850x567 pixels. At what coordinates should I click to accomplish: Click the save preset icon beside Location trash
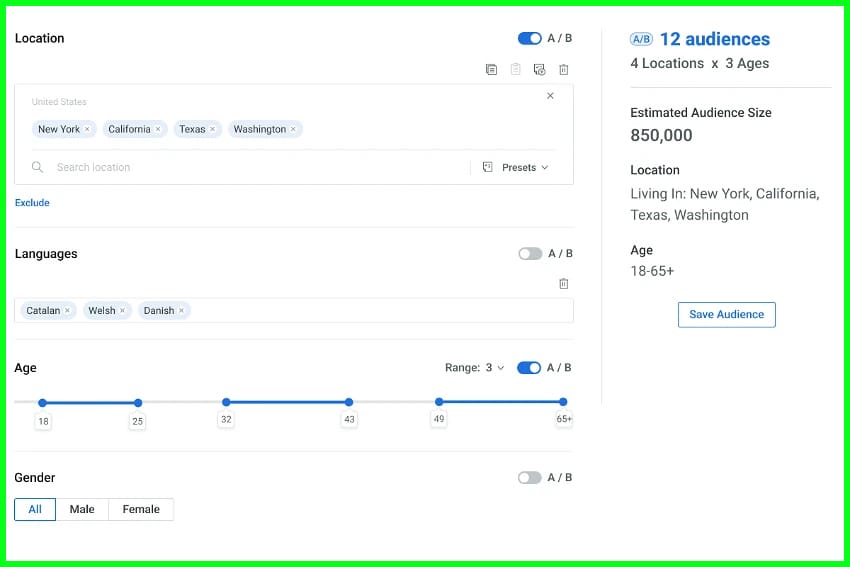click(x=540, y=69)
